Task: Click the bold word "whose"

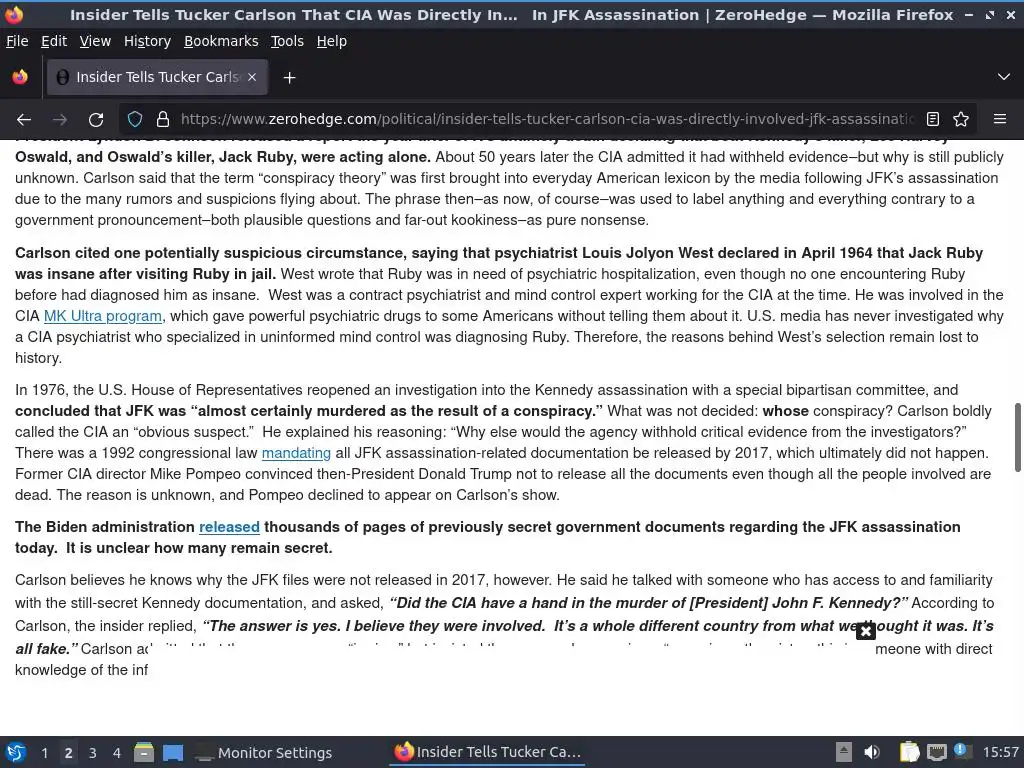Action: (786, 411)
